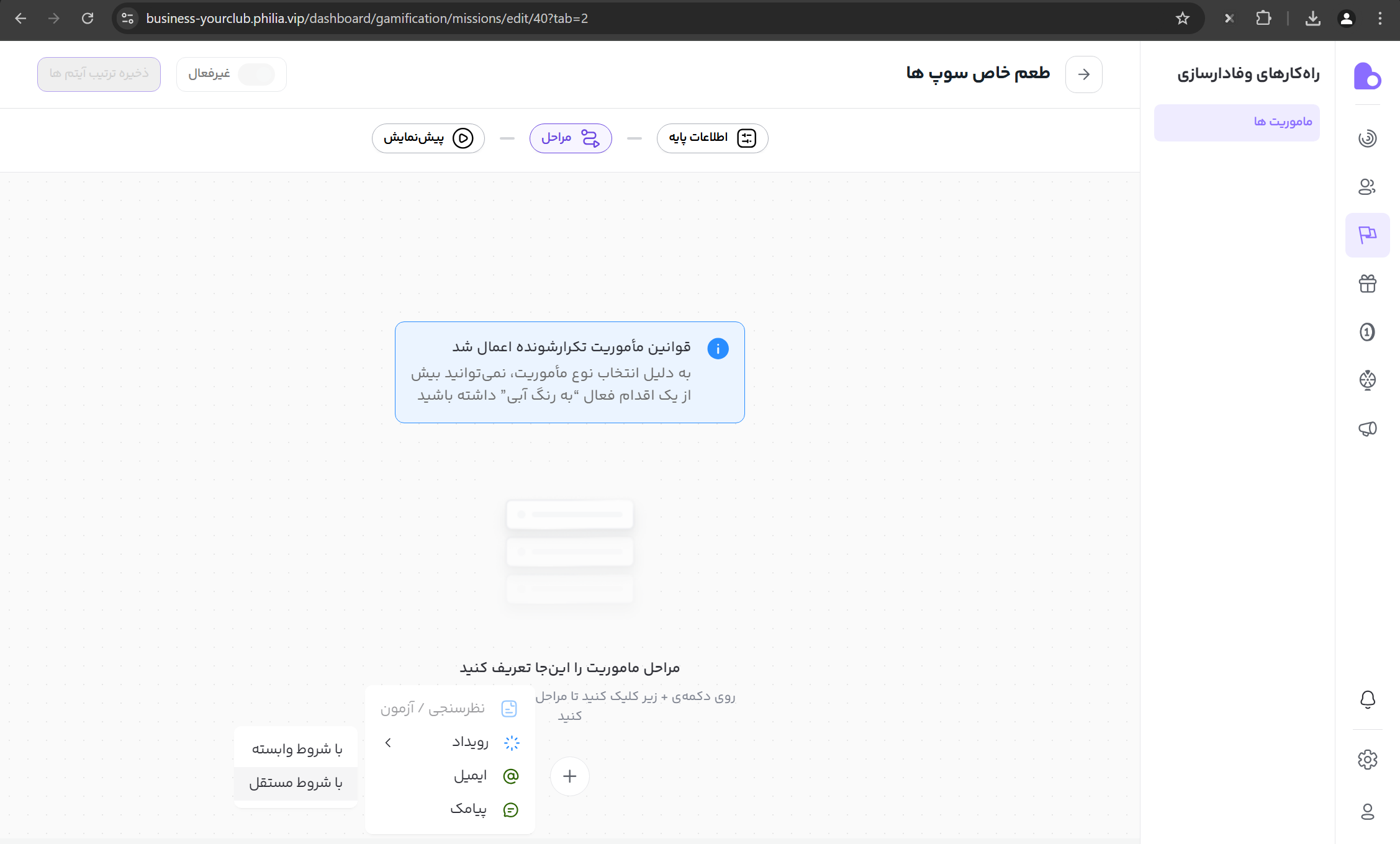Select با شروط وابسته option
The height and width of the screenshot is (844, 1400).
point(296,749)
